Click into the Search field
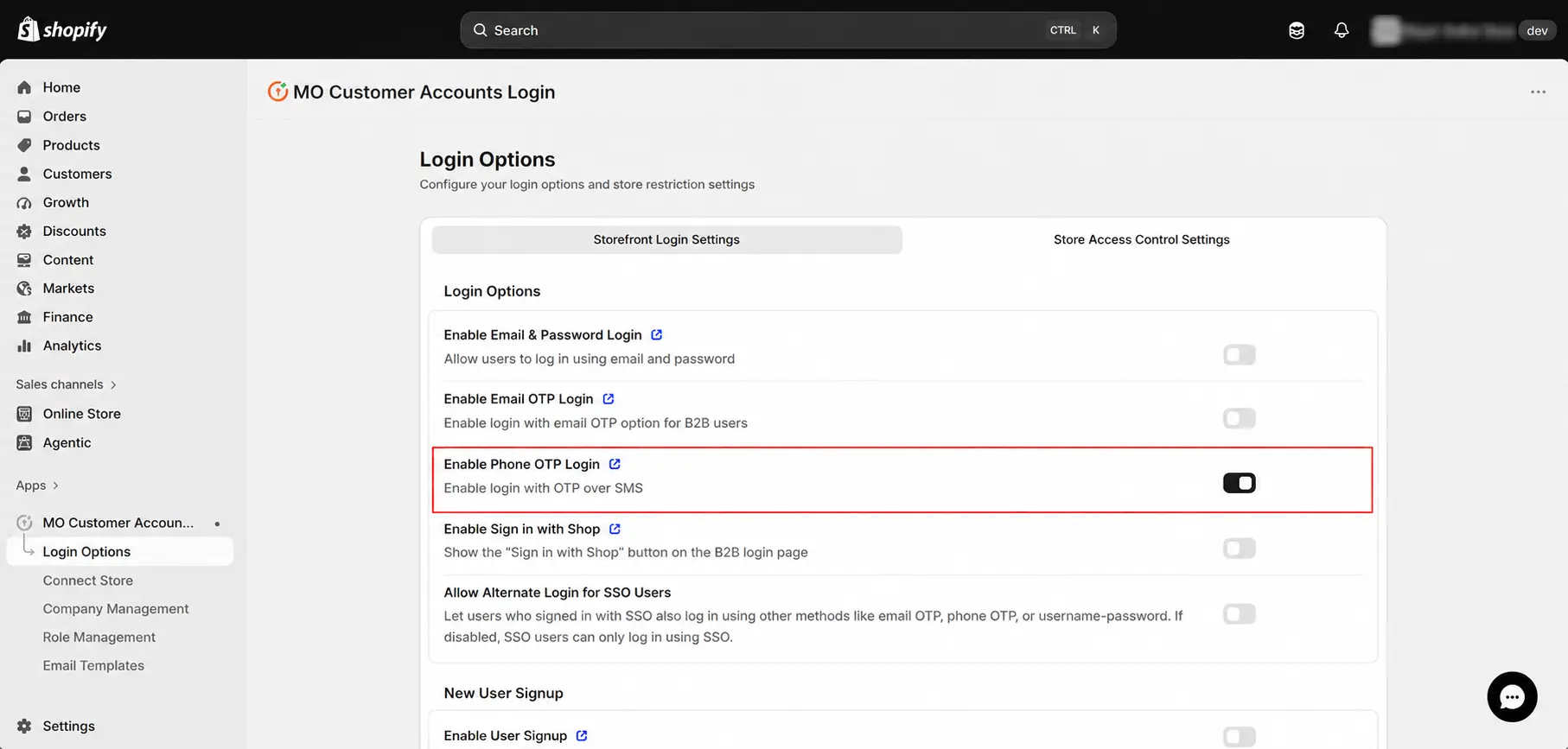The width and height of the screenshot is (1568, 749). point(788,30)
